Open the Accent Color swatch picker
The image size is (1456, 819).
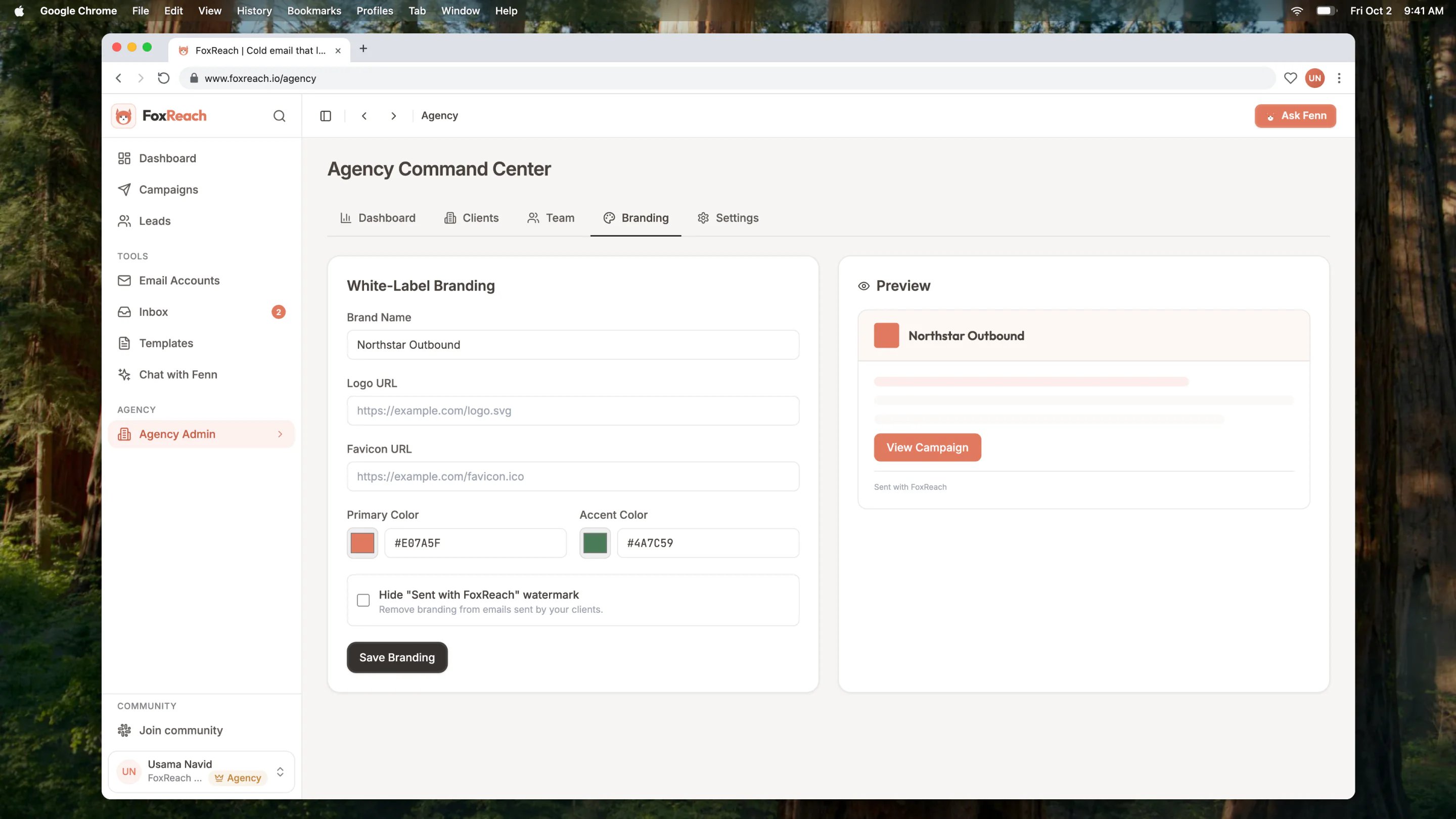click(x=595, y=543)
